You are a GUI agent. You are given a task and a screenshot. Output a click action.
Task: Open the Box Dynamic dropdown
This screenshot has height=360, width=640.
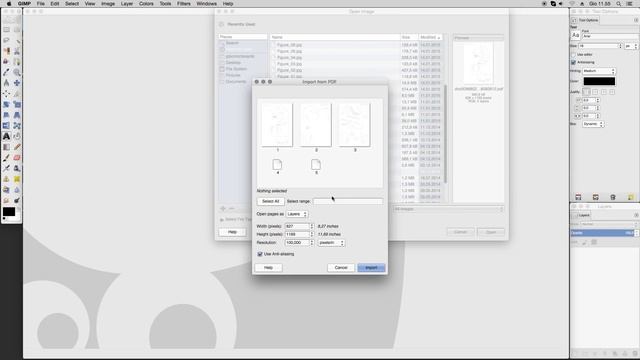point(593,124)
